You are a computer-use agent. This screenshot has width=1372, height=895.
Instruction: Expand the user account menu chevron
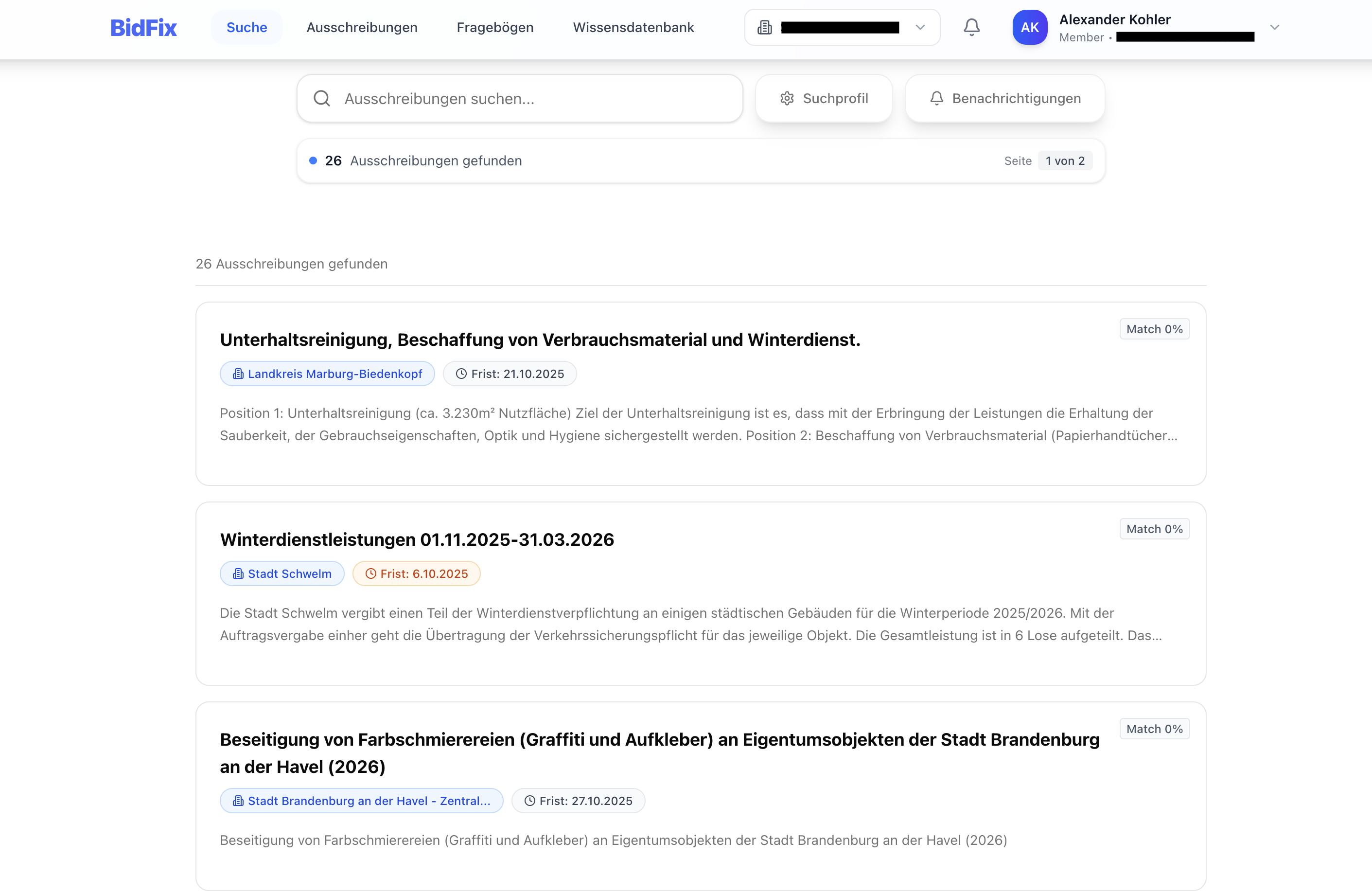point(1275,27)
